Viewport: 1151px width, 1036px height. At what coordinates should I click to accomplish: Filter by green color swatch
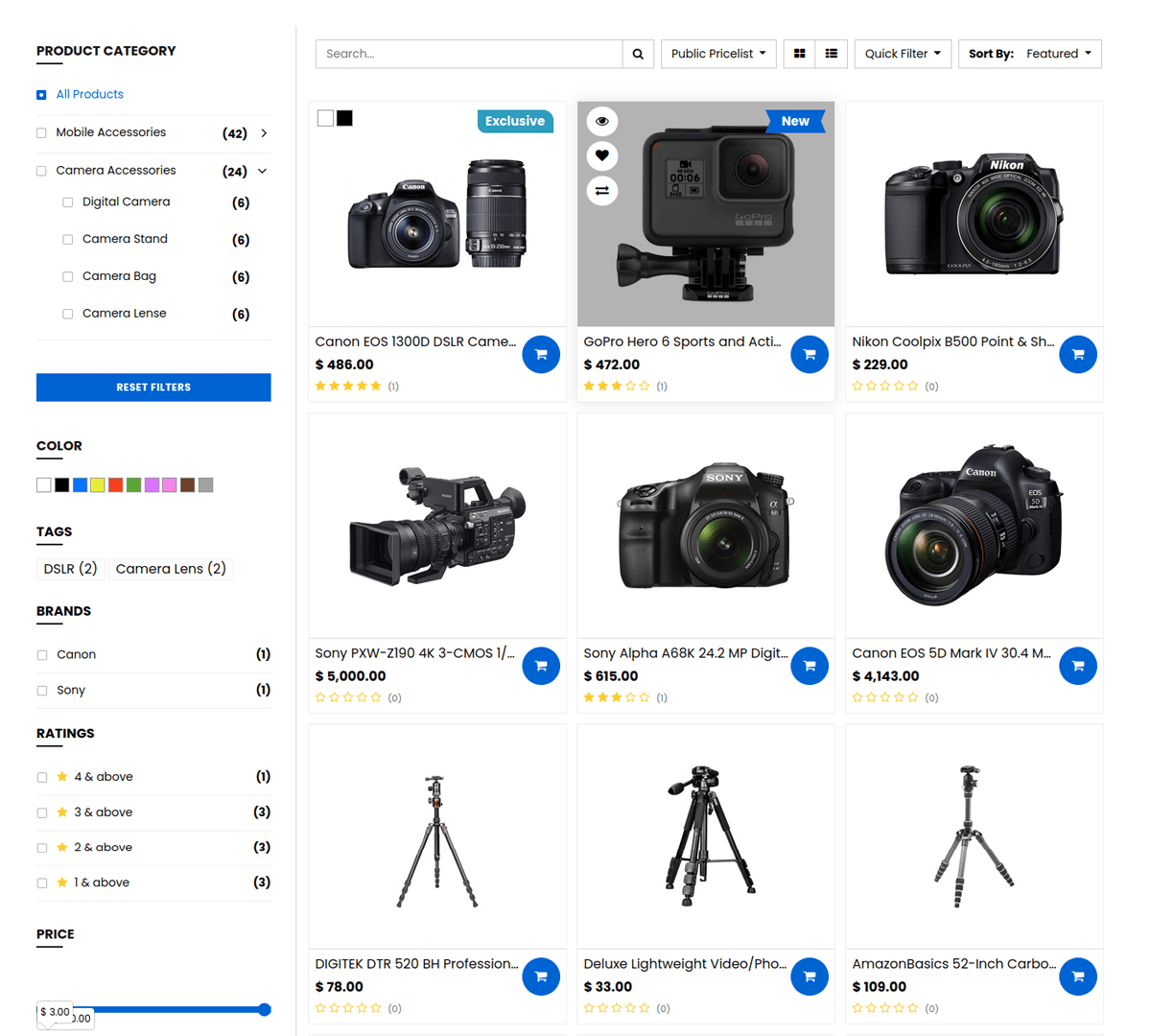[134, 485]
